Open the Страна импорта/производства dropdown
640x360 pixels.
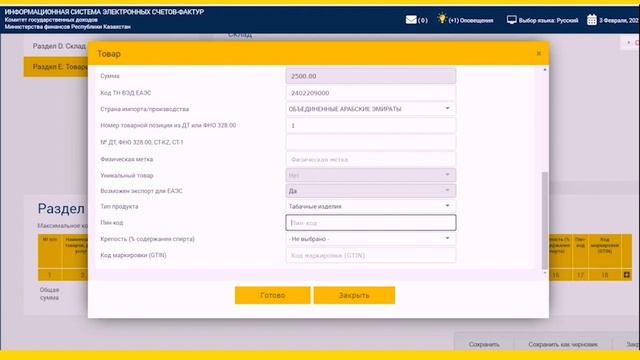[x=371, y=109]
